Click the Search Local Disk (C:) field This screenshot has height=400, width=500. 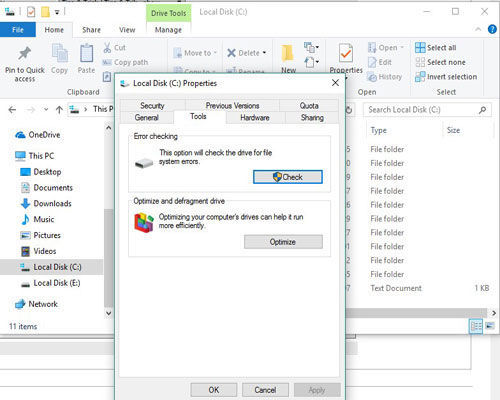(427, 110)
